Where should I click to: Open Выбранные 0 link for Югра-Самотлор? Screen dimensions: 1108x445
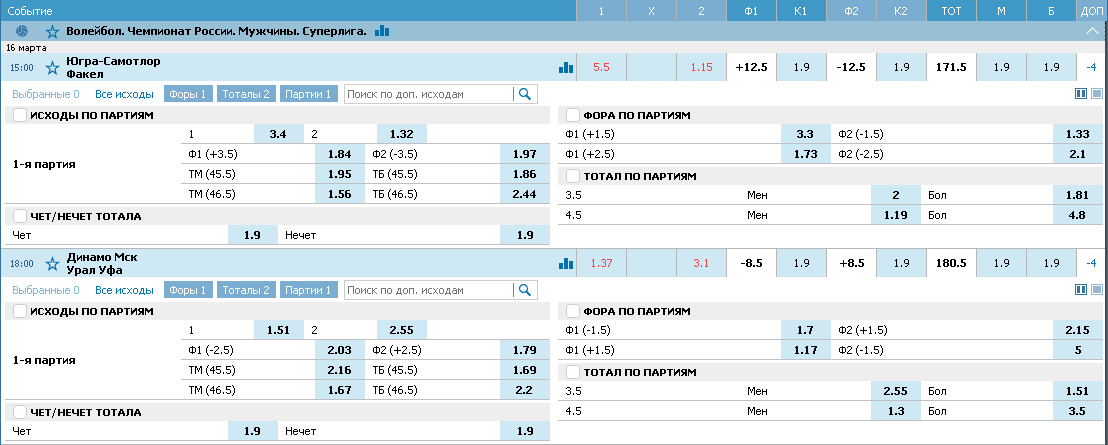tap(46, 94)
